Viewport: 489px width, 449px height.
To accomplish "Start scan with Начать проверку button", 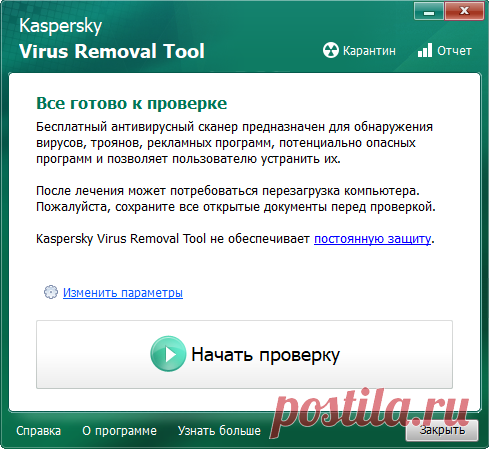I will [x=244, y=354].
